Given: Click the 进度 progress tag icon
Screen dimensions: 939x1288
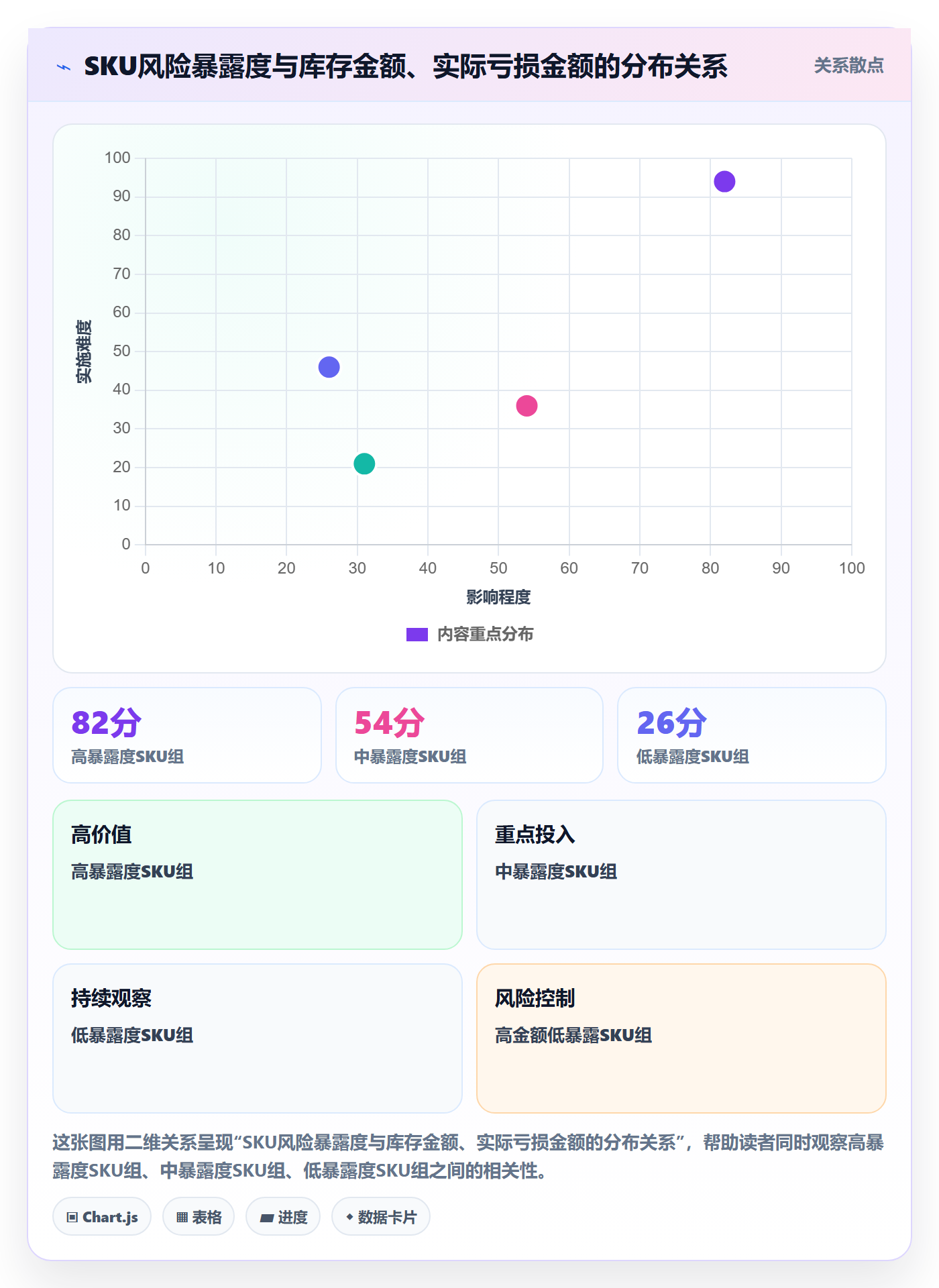Looking at the screenshot, I should 267,1218.
